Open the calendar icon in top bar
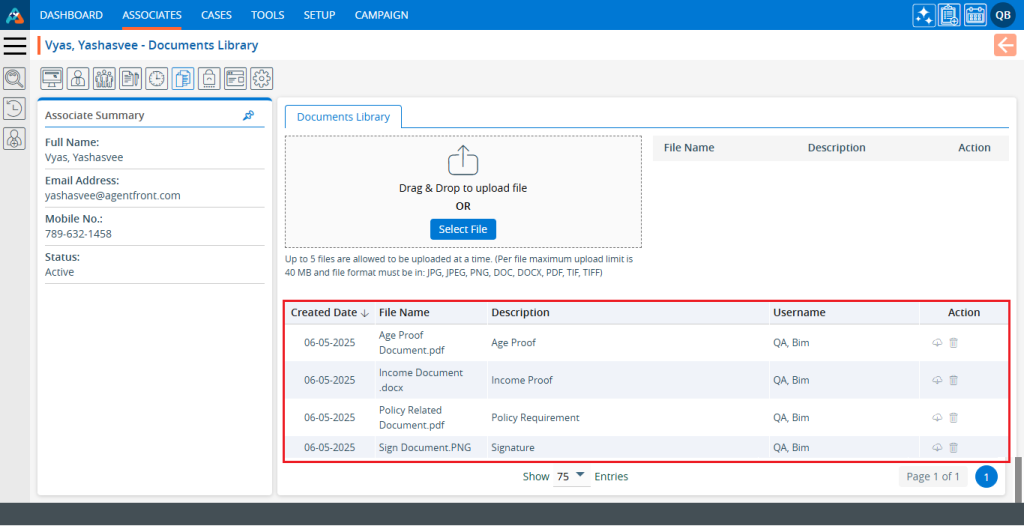This screenshot has height=526, width=1024. coord(975,15)
